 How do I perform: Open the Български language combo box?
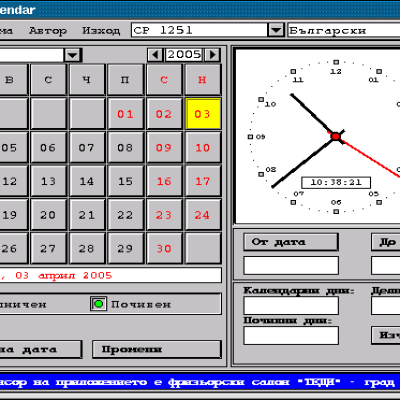[344, 30]
